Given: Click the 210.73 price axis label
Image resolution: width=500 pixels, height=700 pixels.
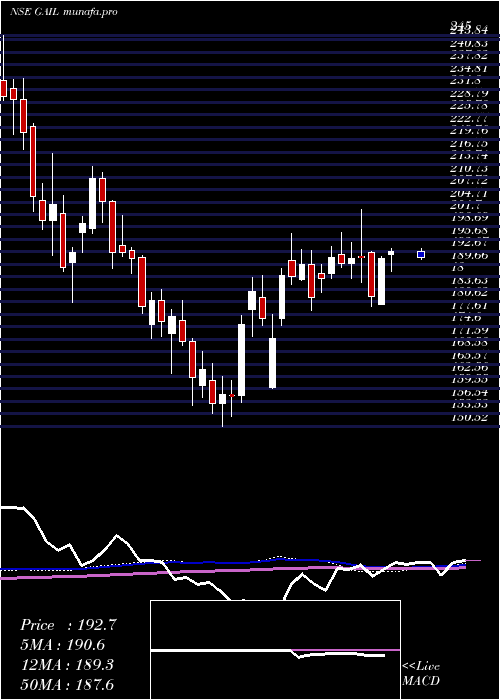Looking at the screenshot, I should coord(469,169).
